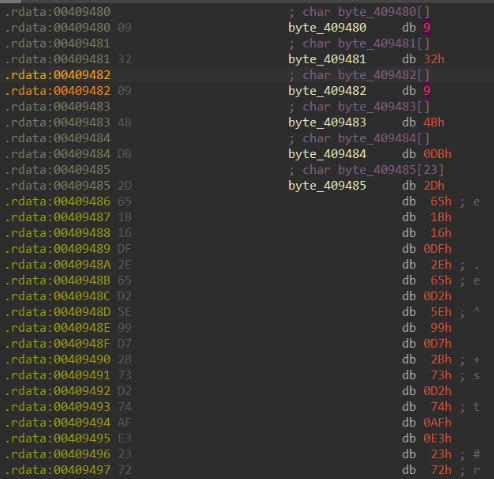Click the 0DBh operand value

click(x=437, y=154)
